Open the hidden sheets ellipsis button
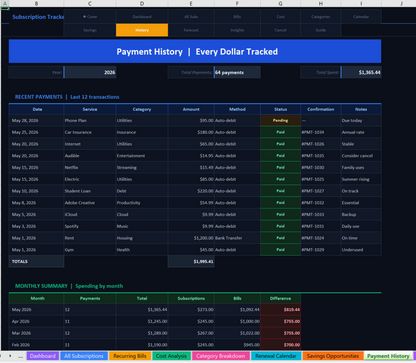 click(20, 356)
